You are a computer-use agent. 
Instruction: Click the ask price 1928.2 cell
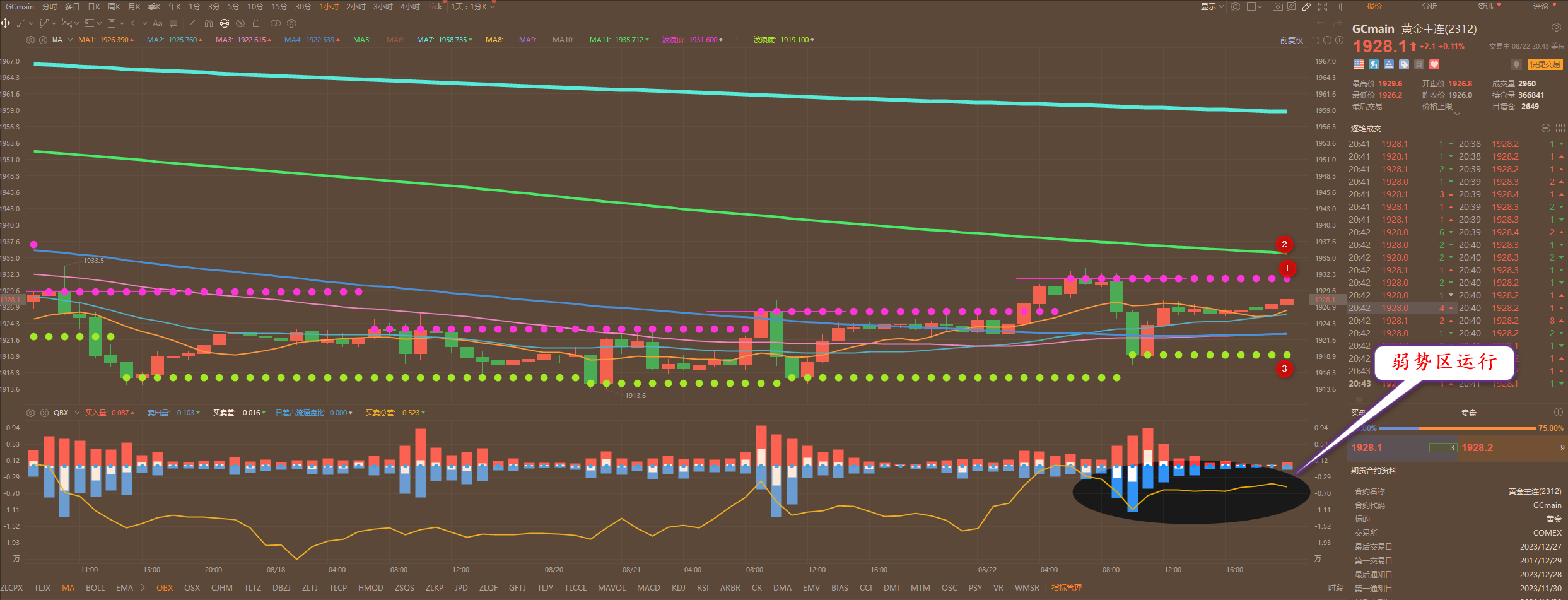(1512, 447)
